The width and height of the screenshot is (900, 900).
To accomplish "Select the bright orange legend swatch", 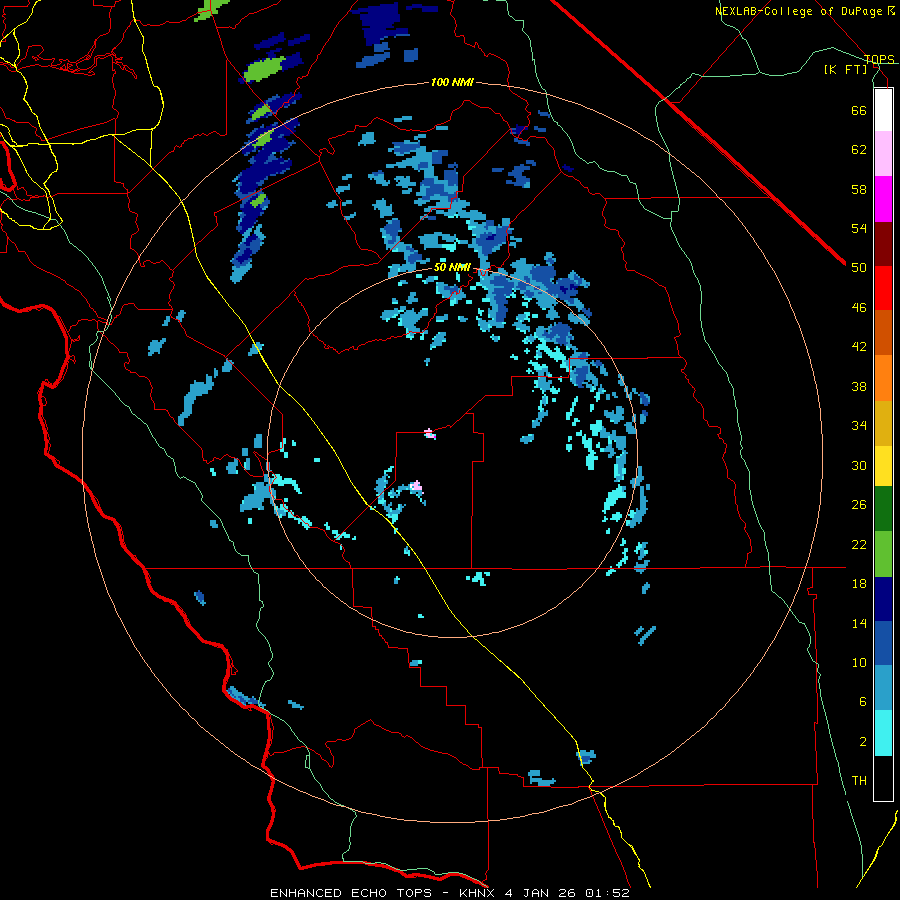I will click(883, 378).
